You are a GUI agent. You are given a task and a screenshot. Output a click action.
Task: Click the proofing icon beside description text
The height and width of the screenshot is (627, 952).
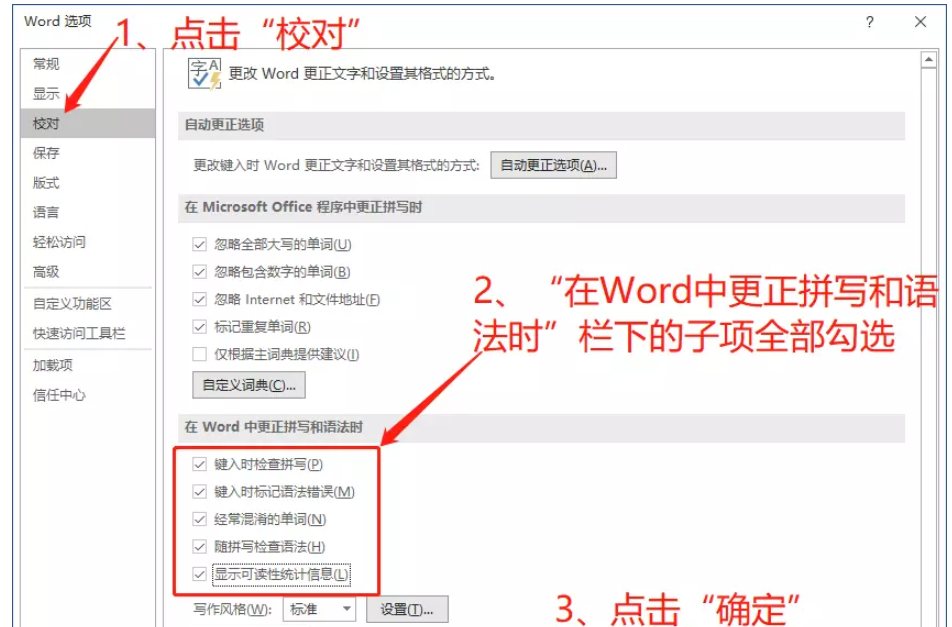(205, 74)
